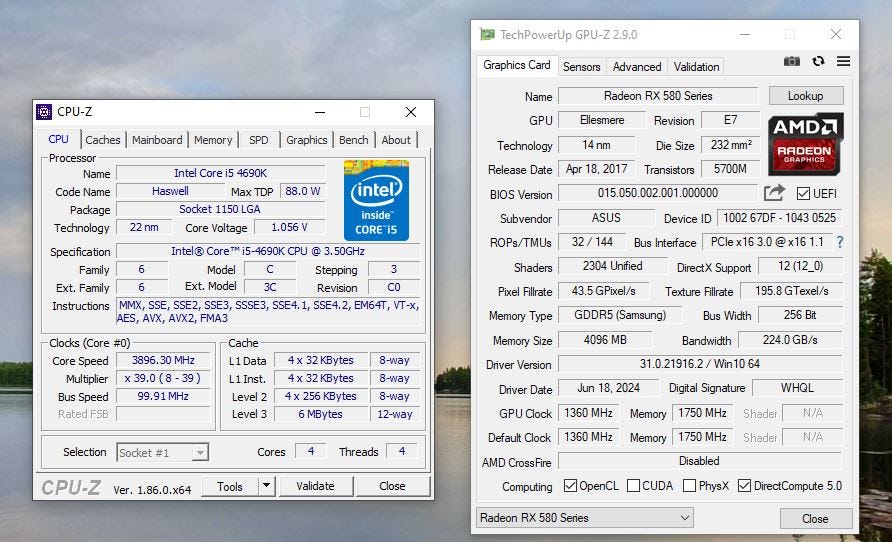
Task: Click the Driver Date value Jun 18, 2024
Action: point(608,388)
